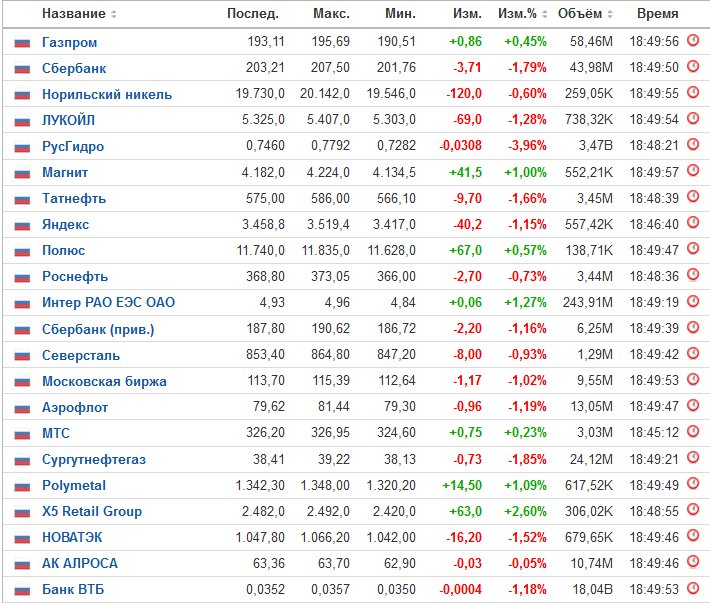
Task: Click the clock icon in МТС row
Action: coord(693,431)
